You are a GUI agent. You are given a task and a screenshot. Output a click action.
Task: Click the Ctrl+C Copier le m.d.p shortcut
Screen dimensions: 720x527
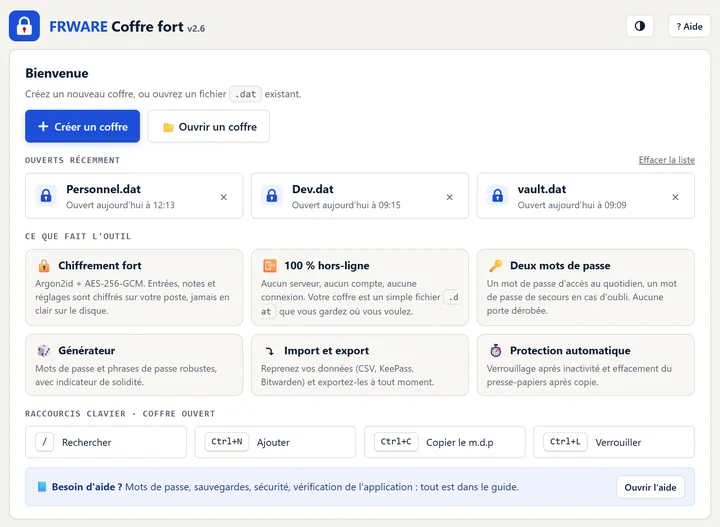[x=444, y=442]
